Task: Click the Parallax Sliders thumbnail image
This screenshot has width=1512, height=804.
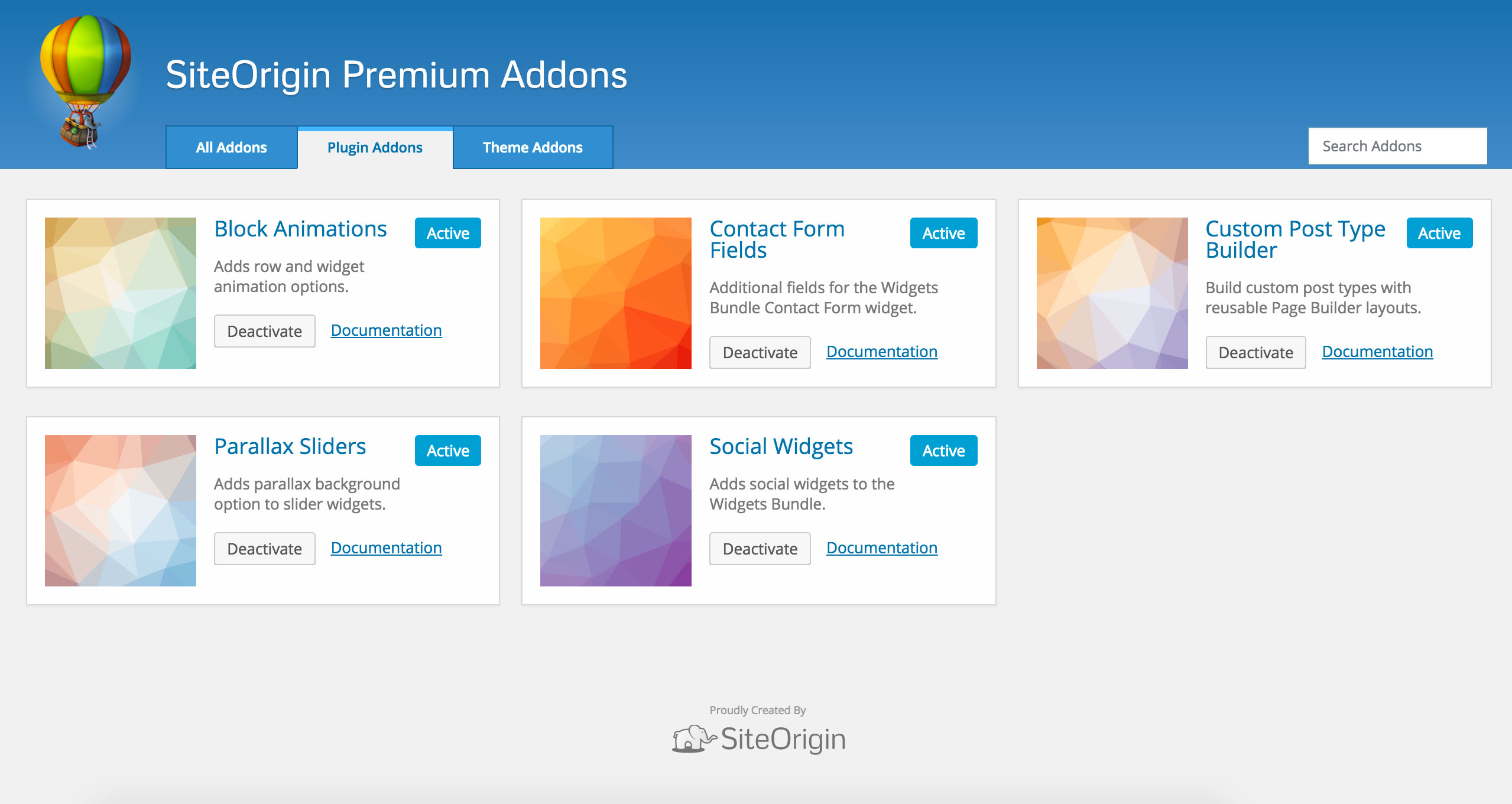Action: click(120, 511)
